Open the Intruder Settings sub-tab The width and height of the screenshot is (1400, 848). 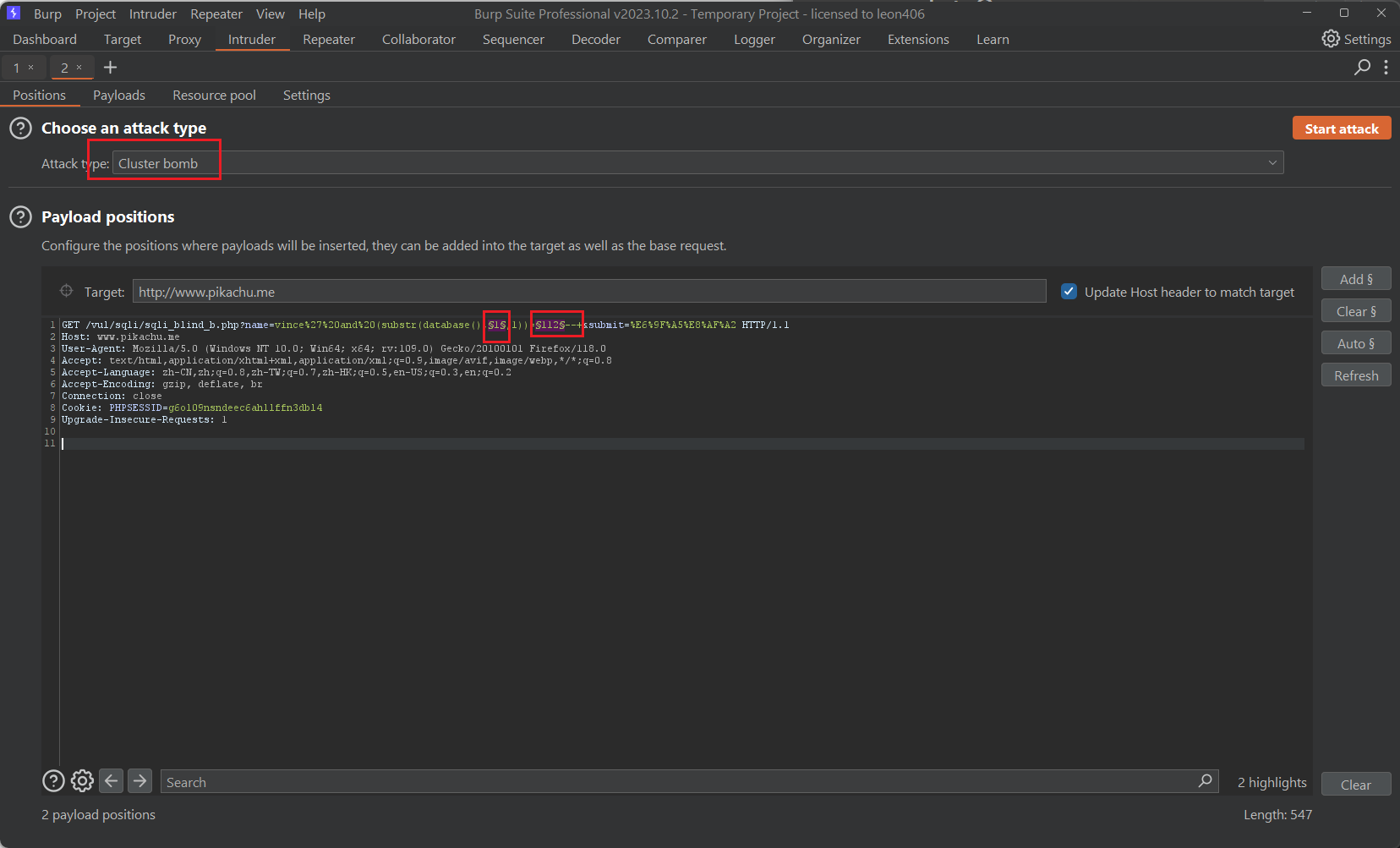click(x=307, y=96)
